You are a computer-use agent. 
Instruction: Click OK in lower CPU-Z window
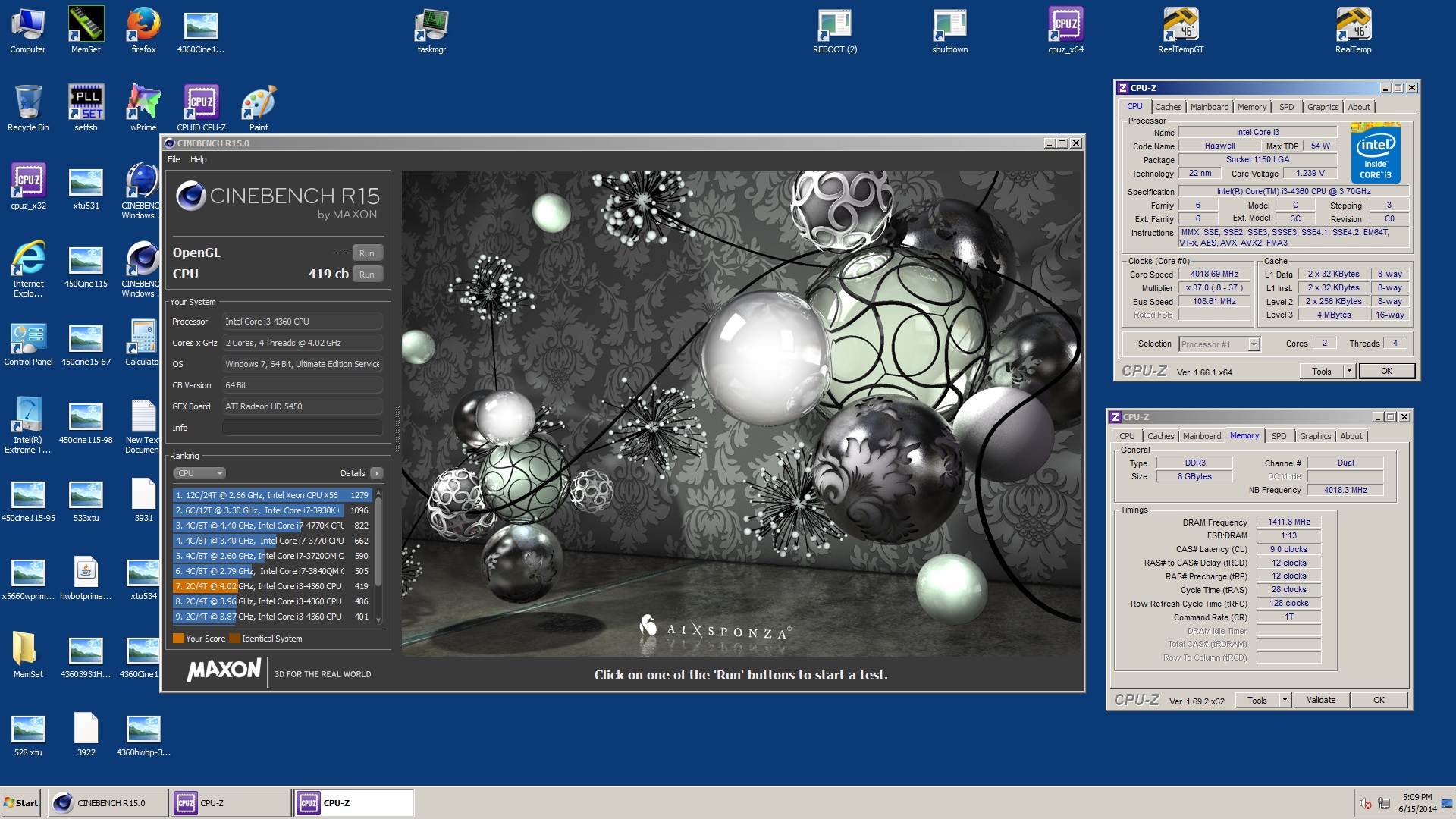pyautogui.click(x=1379, y=700)
